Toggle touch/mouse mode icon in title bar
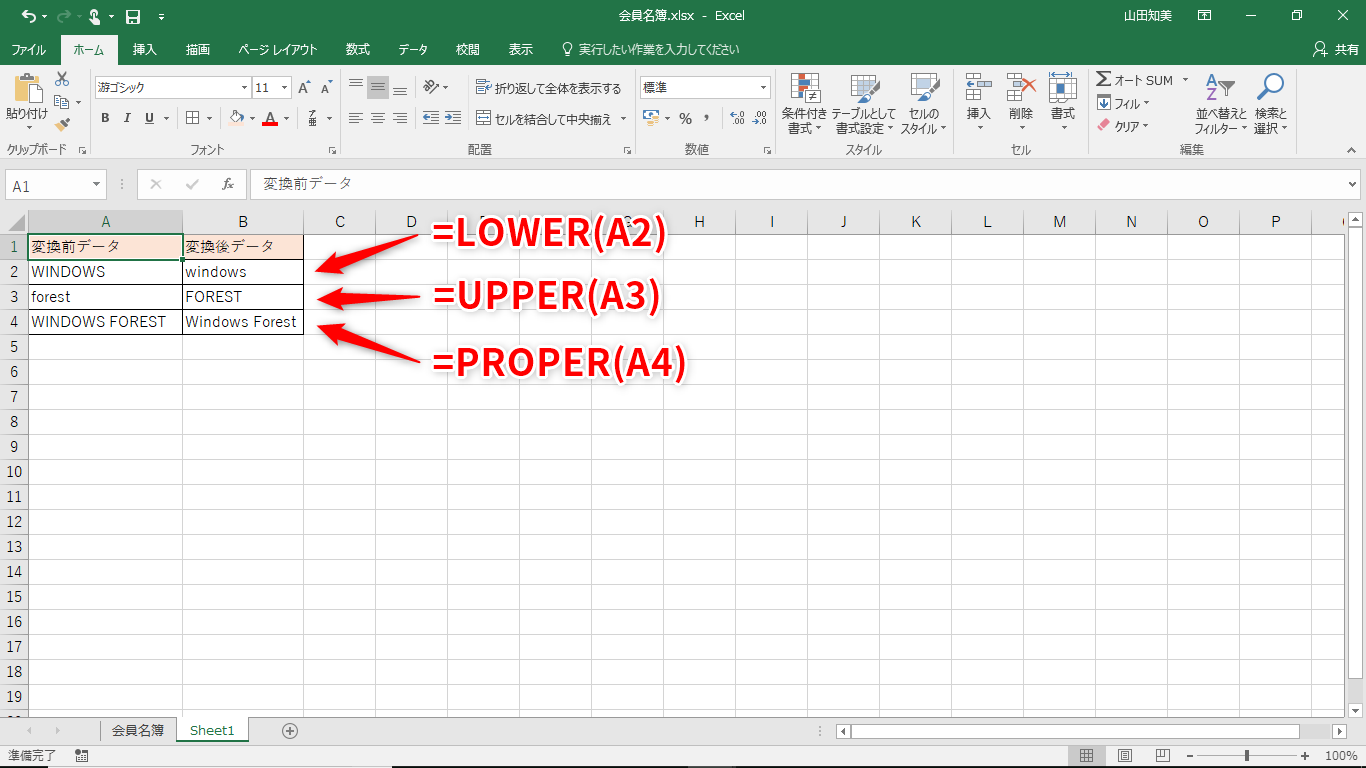This screenshot has height=768, width=1366. pos(94,16)
